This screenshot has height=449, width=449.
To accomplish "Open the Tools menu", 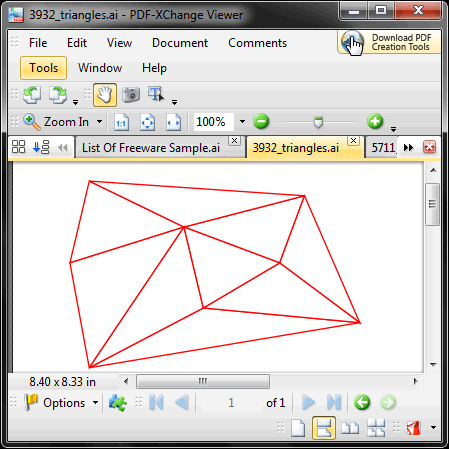I will pyautogui.click(x=44, y=68).
